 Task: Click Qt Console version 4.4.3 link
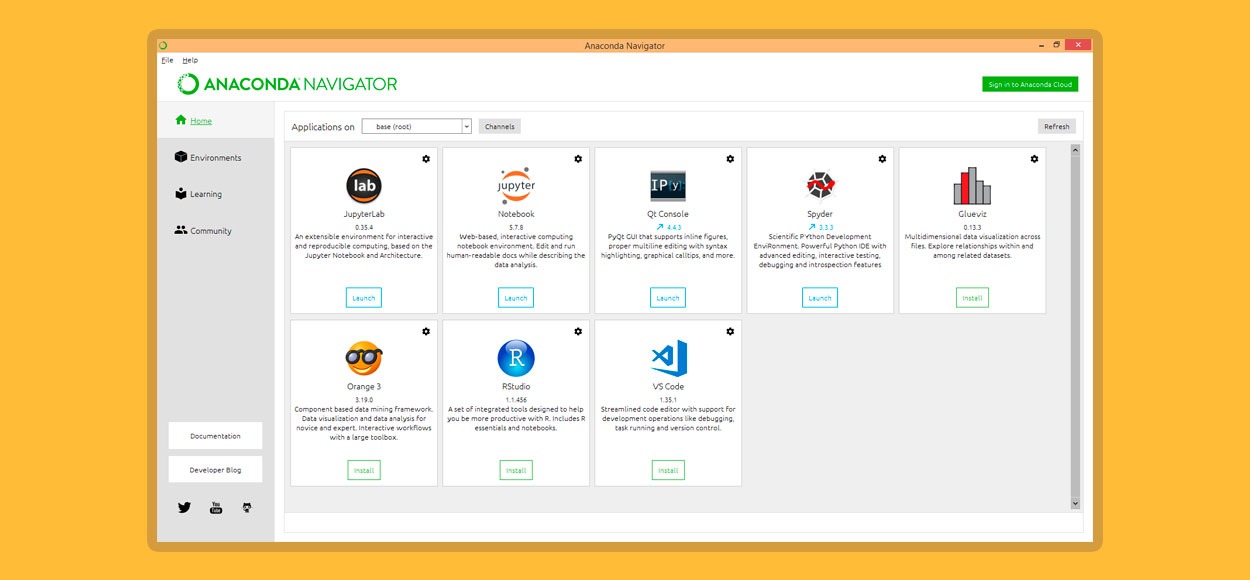click(x=674, y=227)
